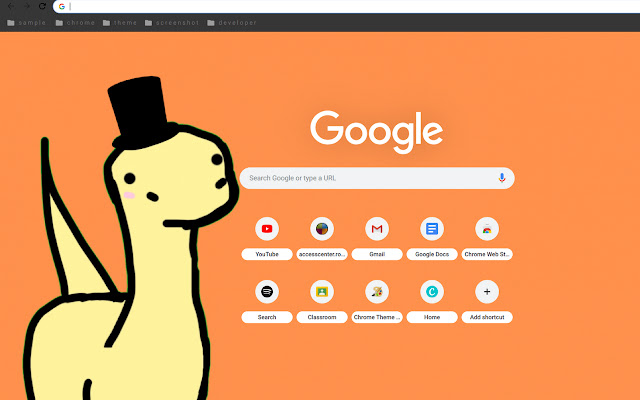The height and width of the screenshot is (400, 640).
Task: Open the theme bookmarks folder
Action: coord(120,23)
